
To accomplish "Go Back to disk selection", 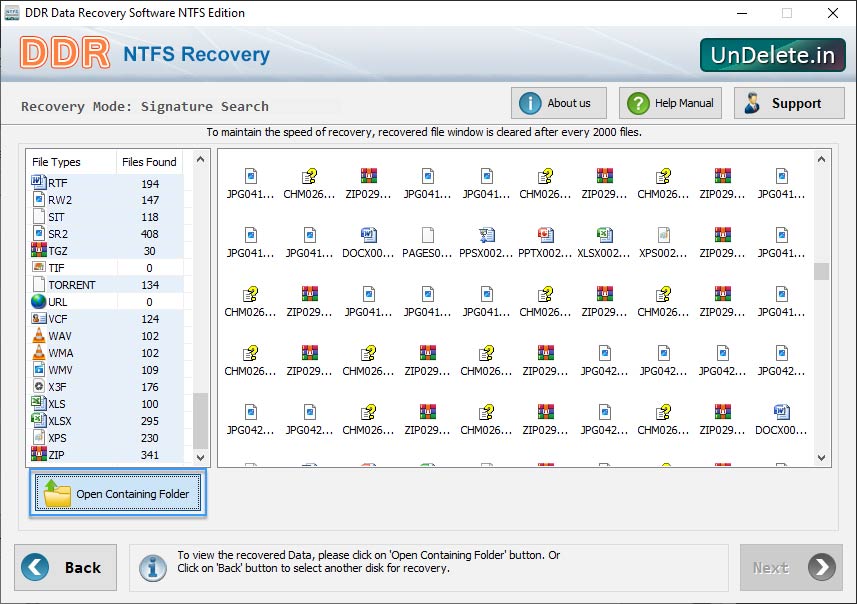I will point(66,567).
